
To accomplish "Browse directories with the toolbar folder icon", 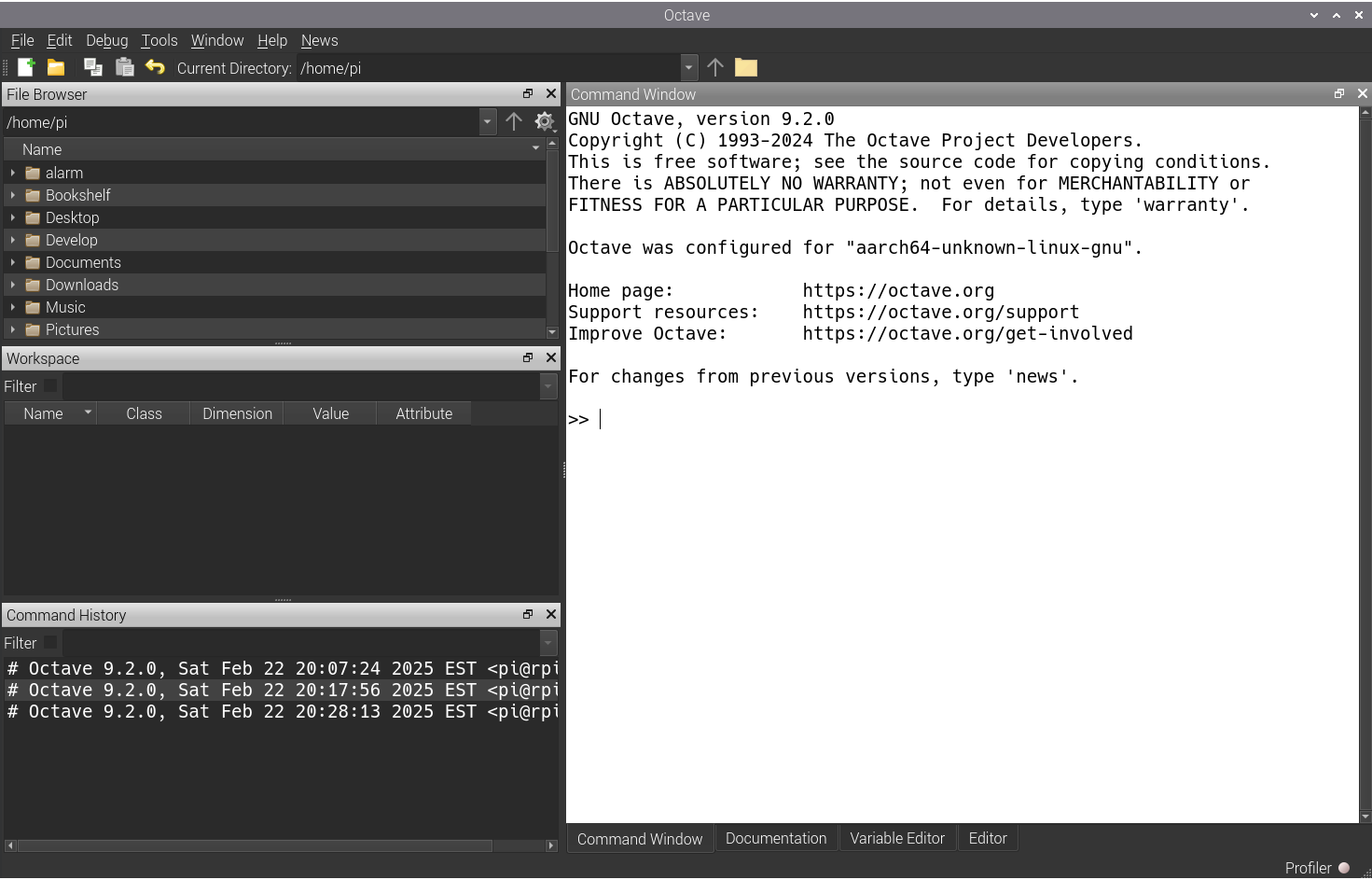I will pyautogui.click(x=746, y=67).
